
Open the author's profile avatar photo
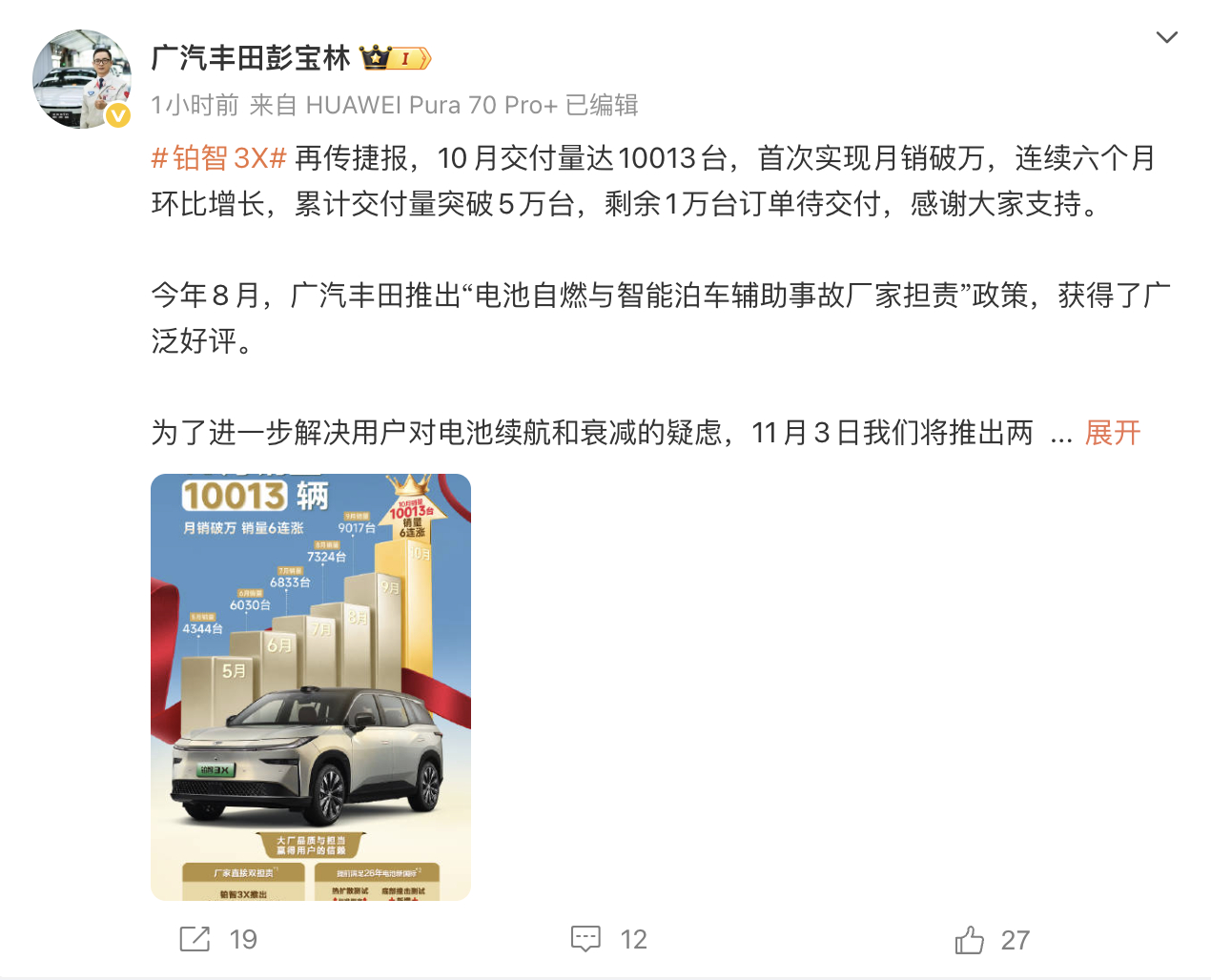point(82,80)
